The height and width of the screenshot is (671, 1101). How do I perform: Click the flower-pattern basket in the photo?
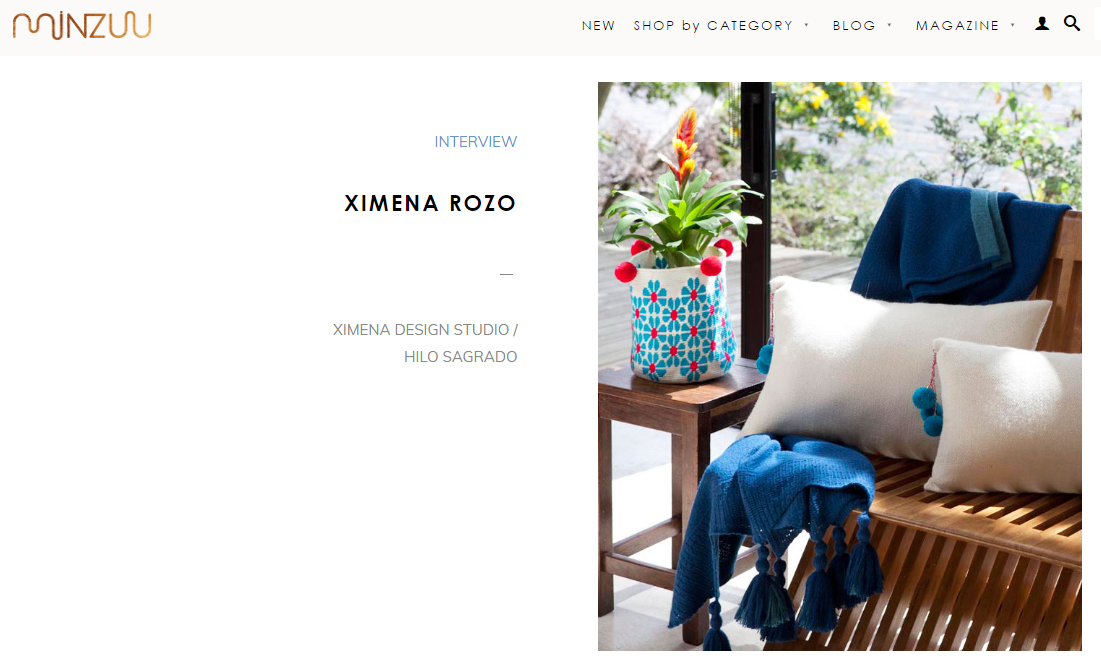pos(681,319)
